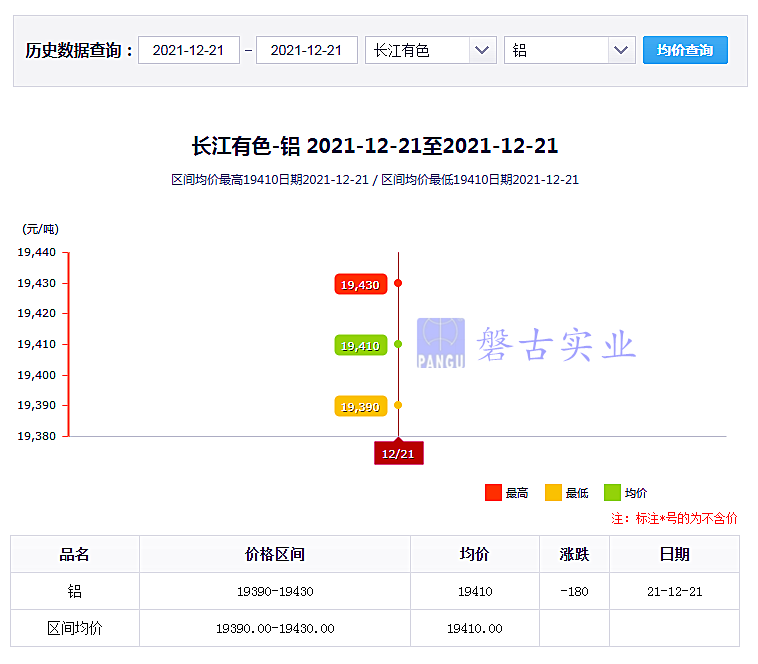Click the 涨跌 column header
758x664 pixels.
click(x=574, y=554)
